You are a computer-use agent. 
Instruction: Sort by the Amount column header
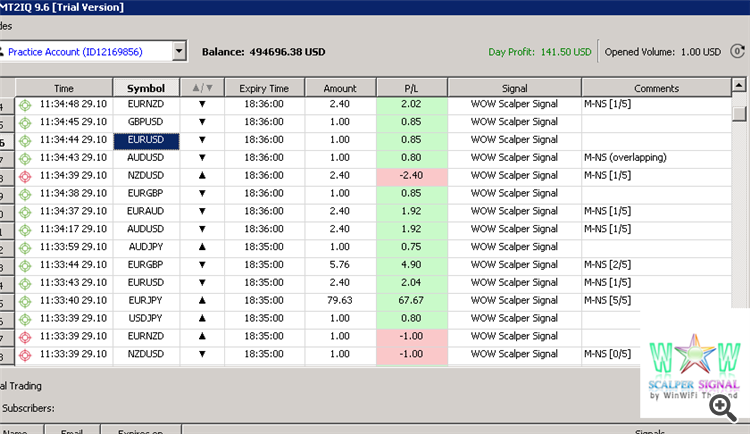340,88
